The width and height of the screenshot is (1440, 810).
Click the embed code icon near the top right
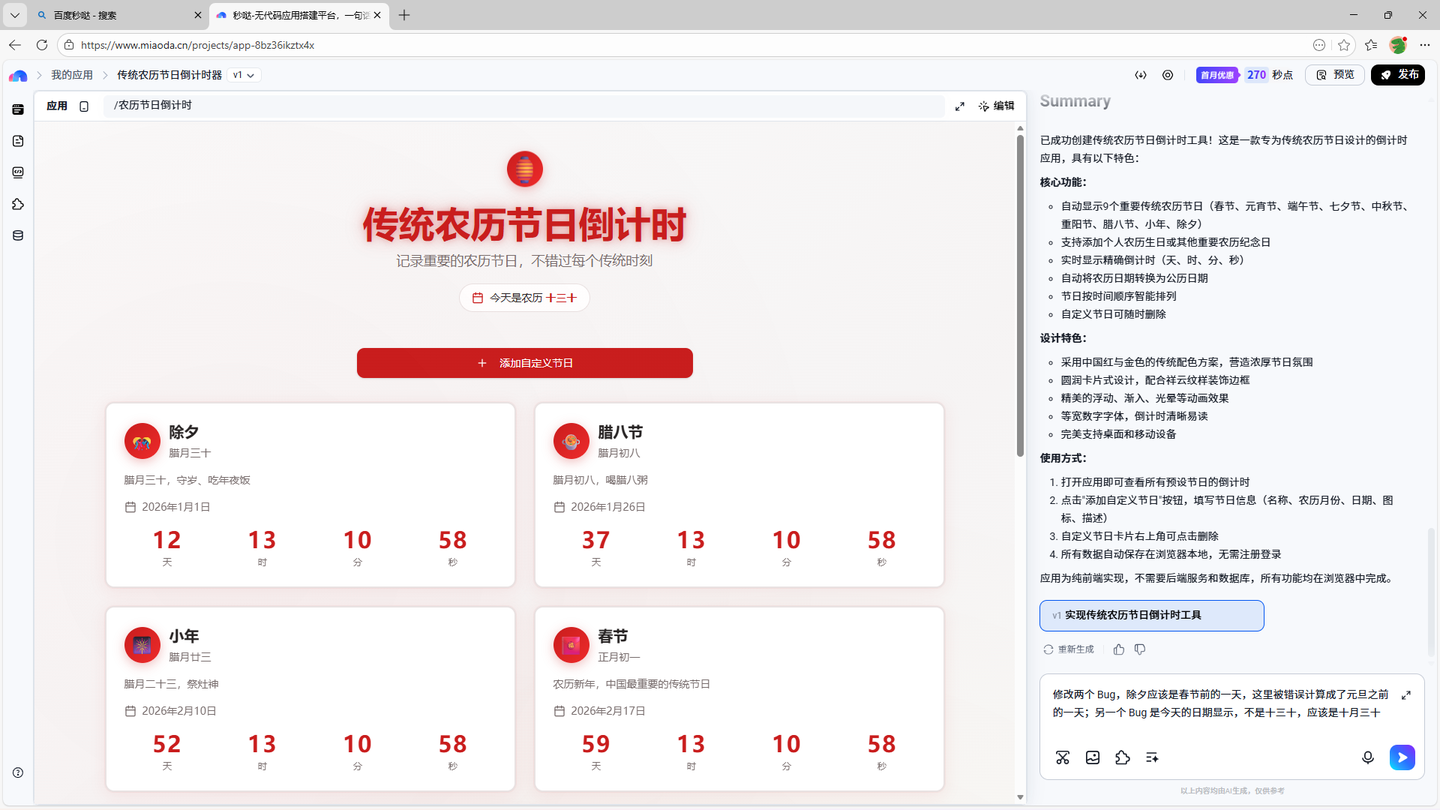[x=1141, y=74]
